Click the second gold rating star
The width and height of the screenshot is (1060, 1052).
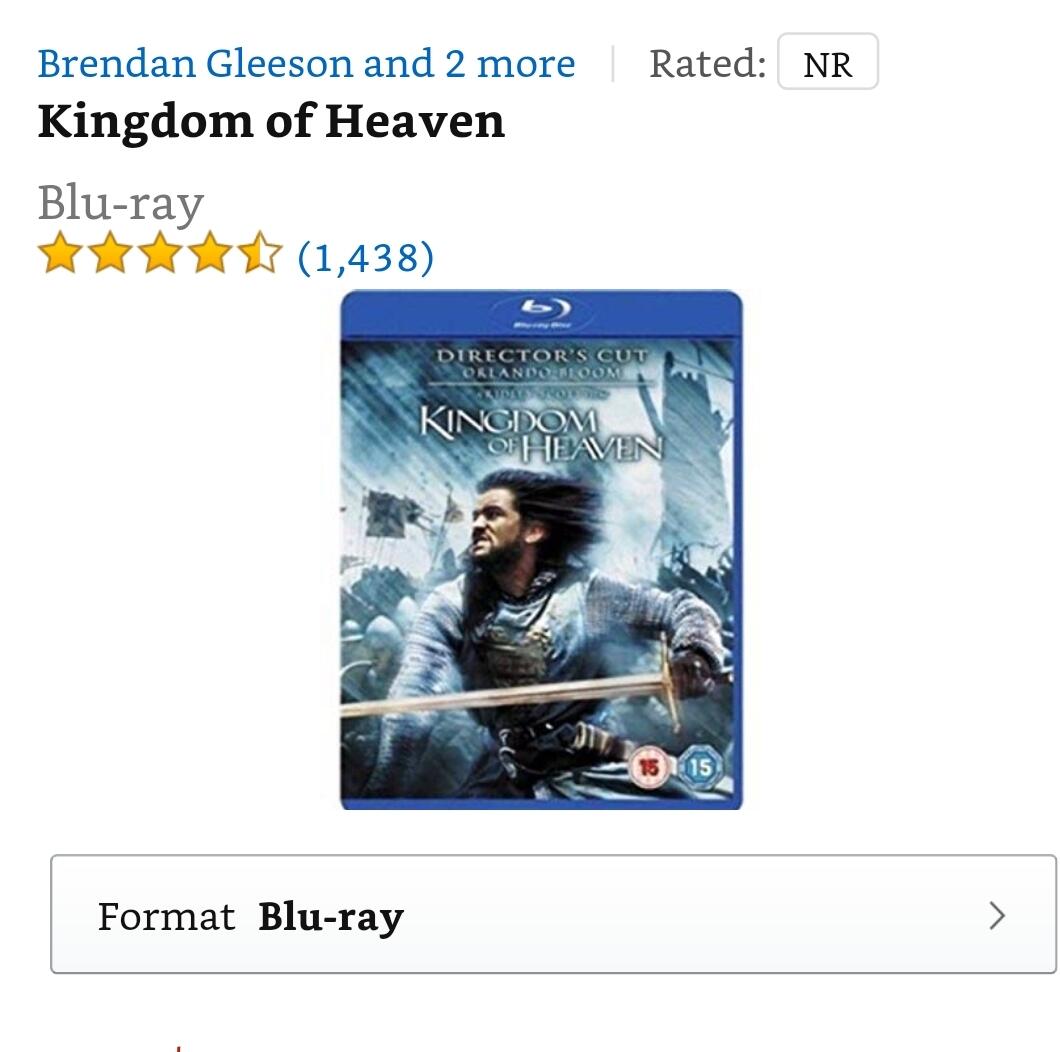click(111, 253)
